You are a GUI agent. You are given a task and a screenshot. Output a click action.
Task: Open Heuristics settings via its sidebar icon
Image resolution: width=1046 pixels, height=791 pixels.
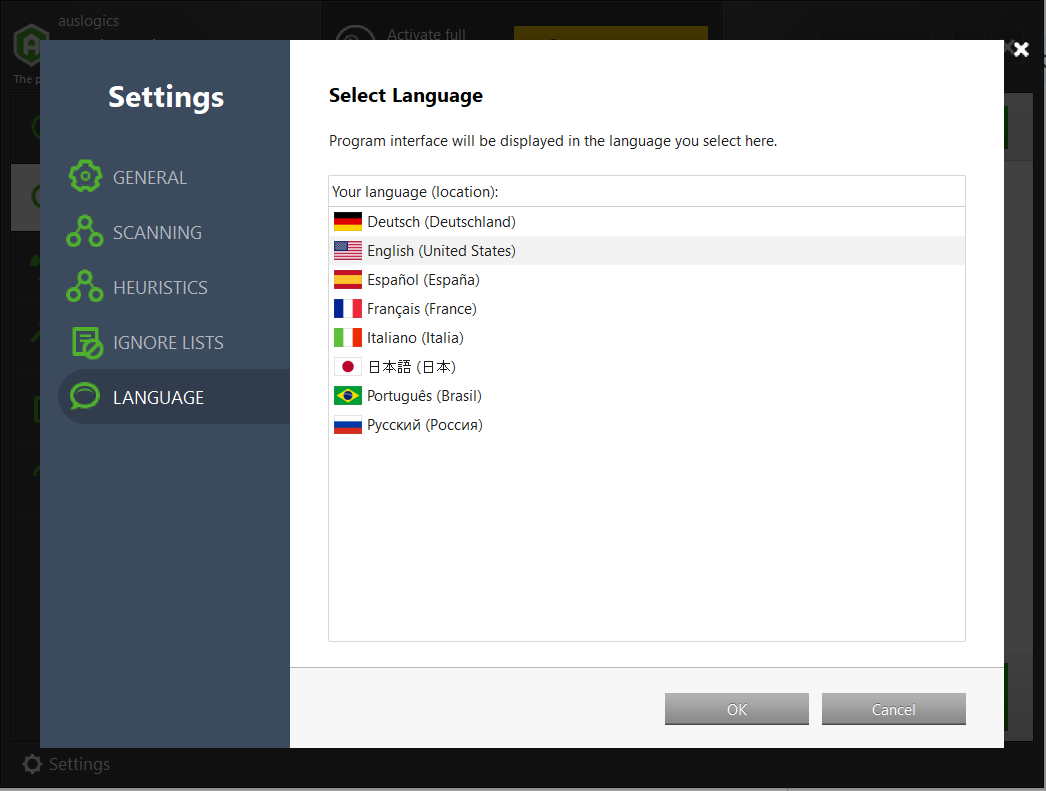(85, 287)
